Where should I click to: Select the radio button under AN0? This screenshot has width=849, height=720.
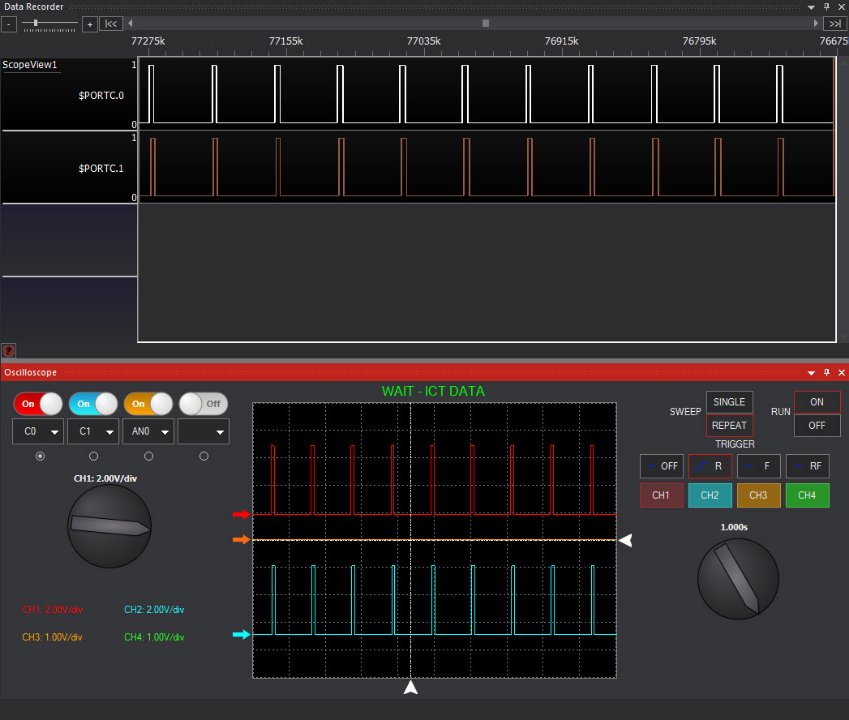[x=148, y=456]
